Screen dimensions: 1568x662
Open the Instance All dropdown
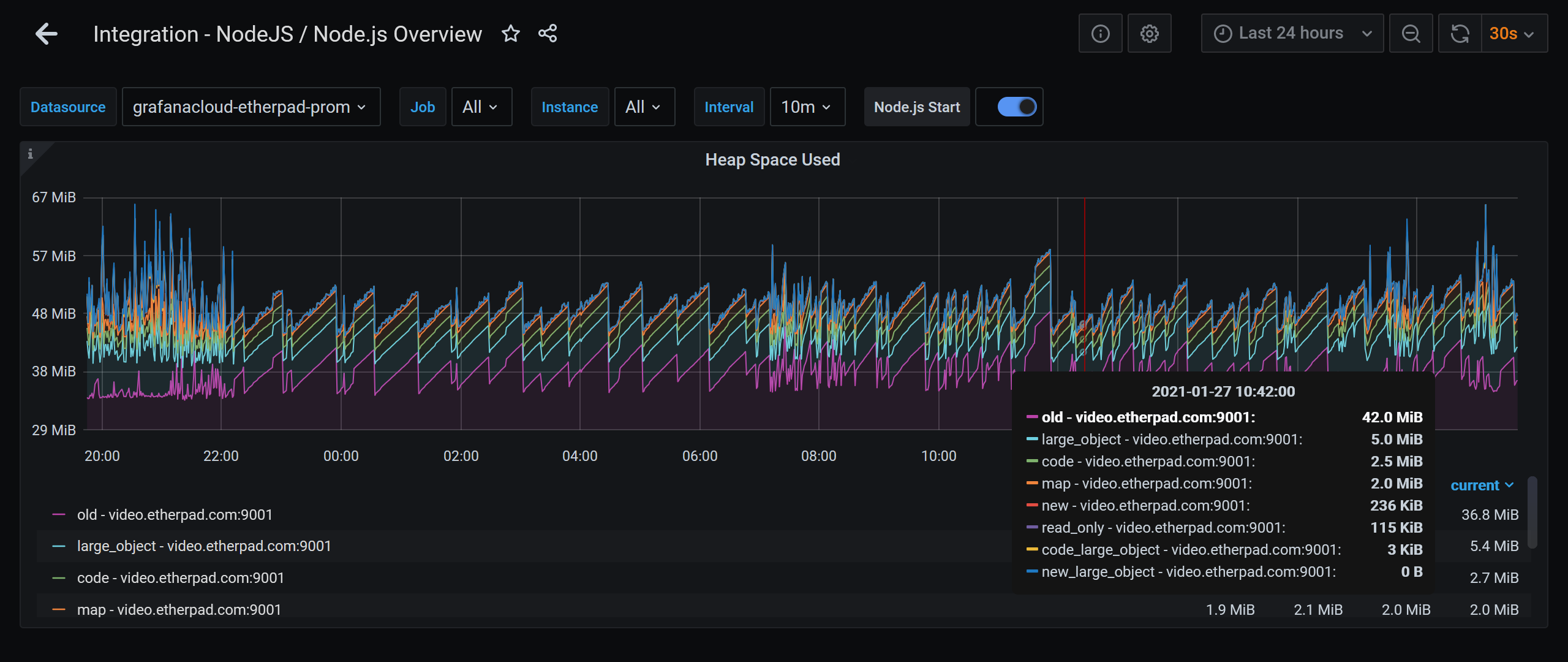click(x=644, y=106)
